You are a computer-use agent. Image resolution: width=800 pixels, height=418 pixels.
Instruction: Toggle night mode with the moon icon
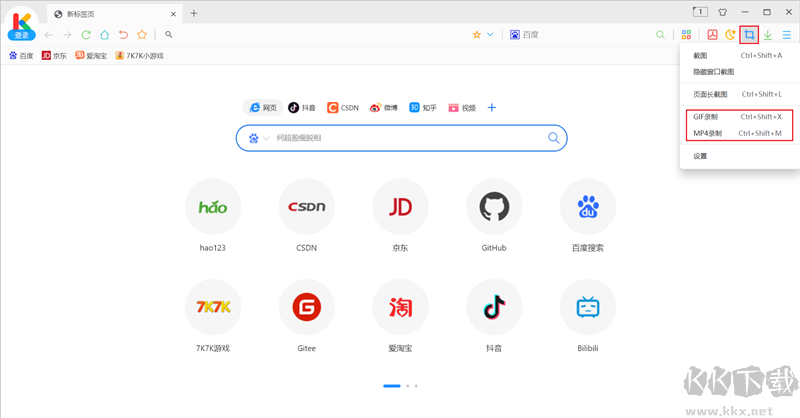point(730,35)
